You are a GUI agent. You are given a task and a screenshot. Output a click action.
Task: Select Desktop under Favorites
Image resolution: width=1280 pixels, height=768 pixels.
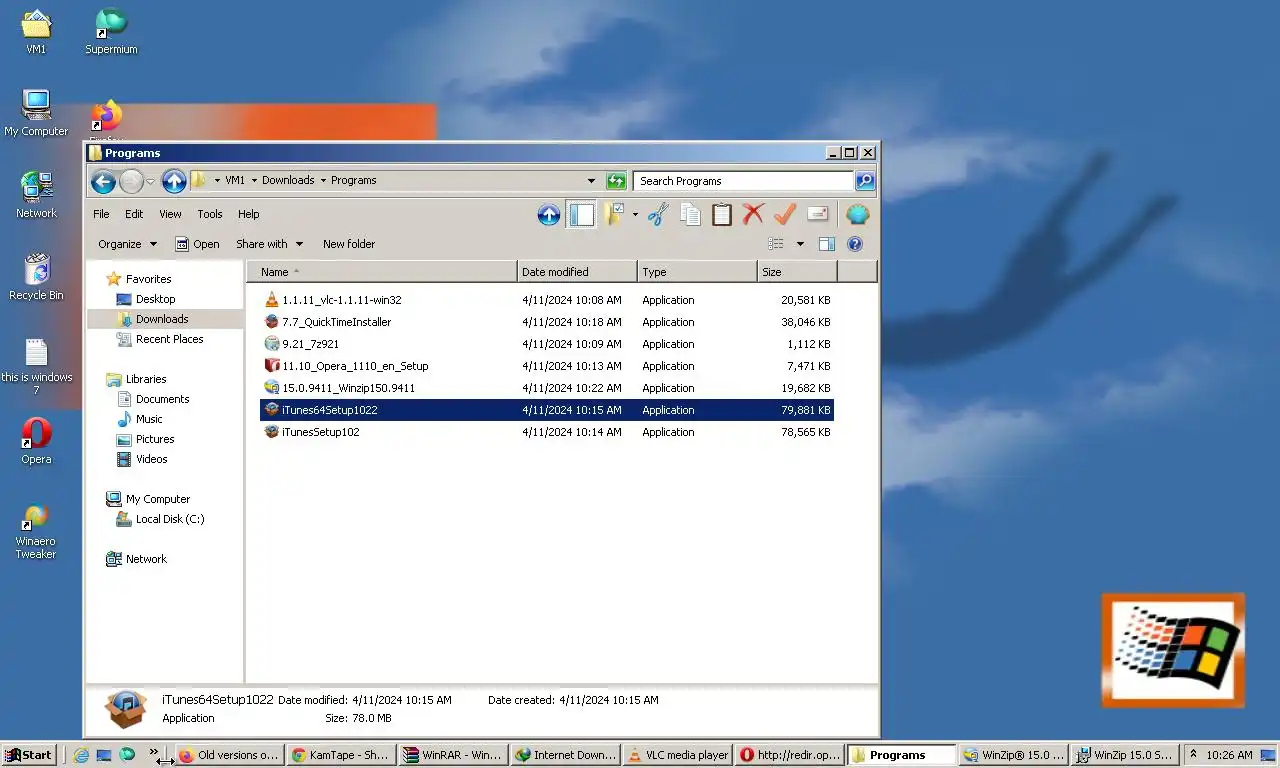pyautogui.click(x=155, y=299)
